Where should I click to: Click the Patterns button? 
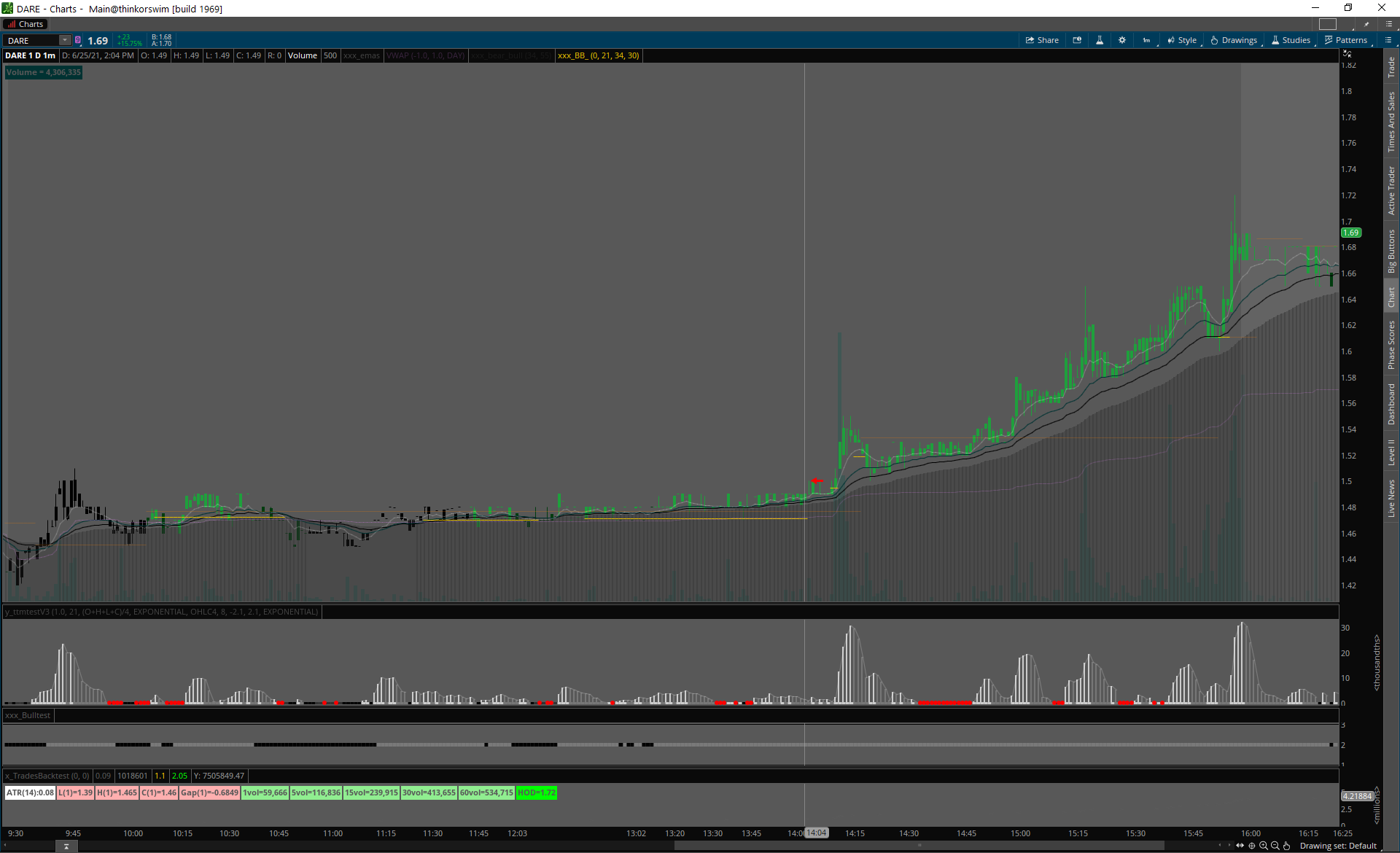pyautogui.click(x=1346, y=40)
